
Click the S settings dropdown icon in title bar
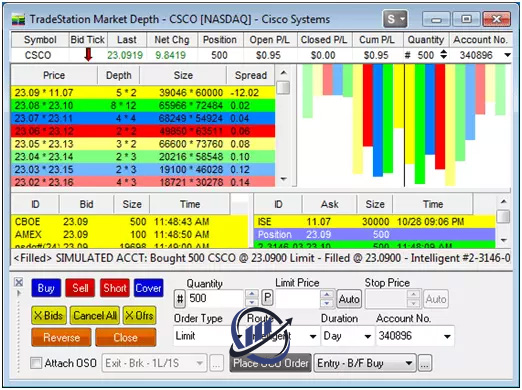click(x=395, y=19)
